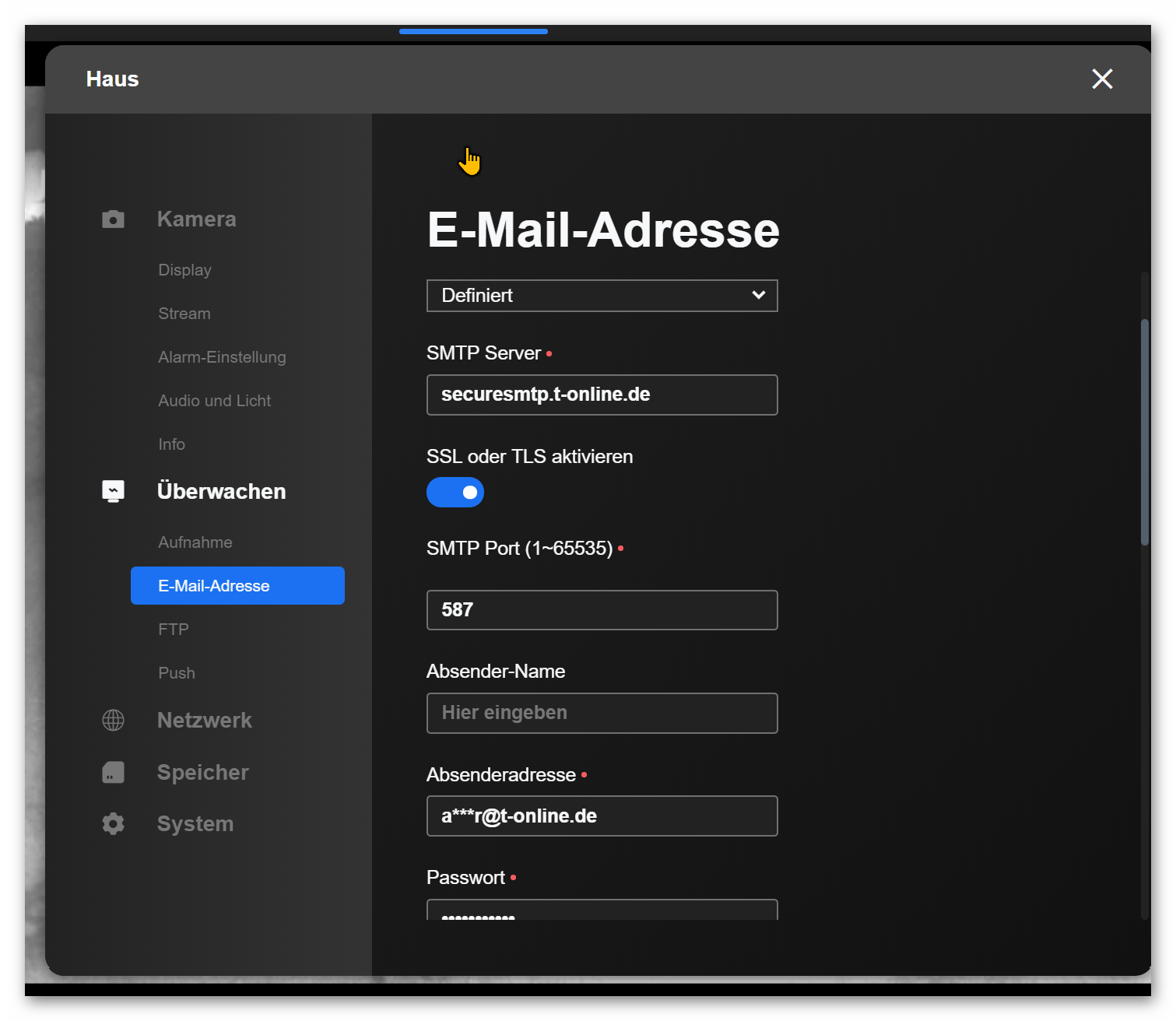Go to Stream settings
Image resolution: width=1176 pixels, height=1021 pixels.
(x=184, y=314)
